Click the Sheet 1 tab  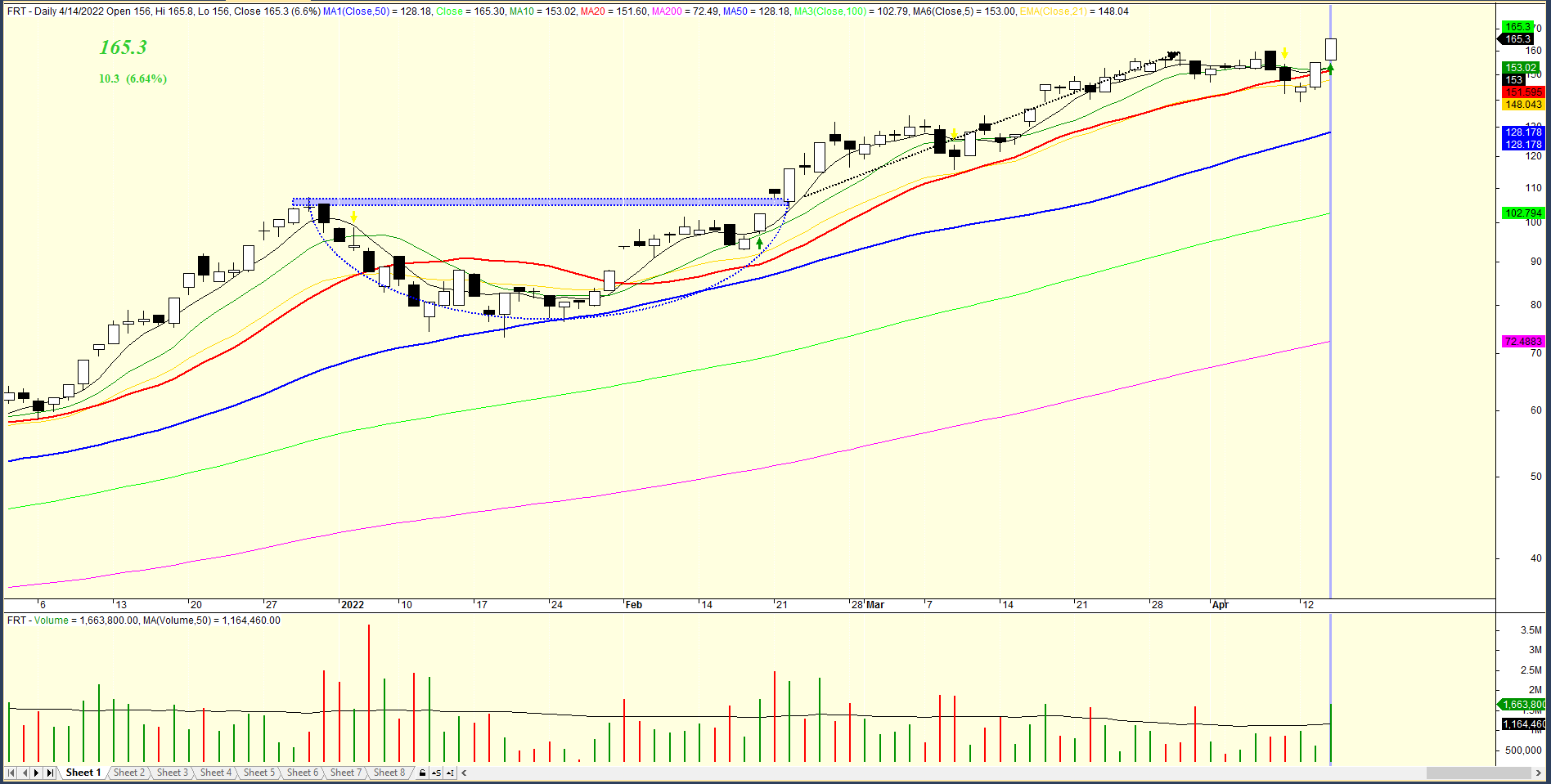click(83, 773)
